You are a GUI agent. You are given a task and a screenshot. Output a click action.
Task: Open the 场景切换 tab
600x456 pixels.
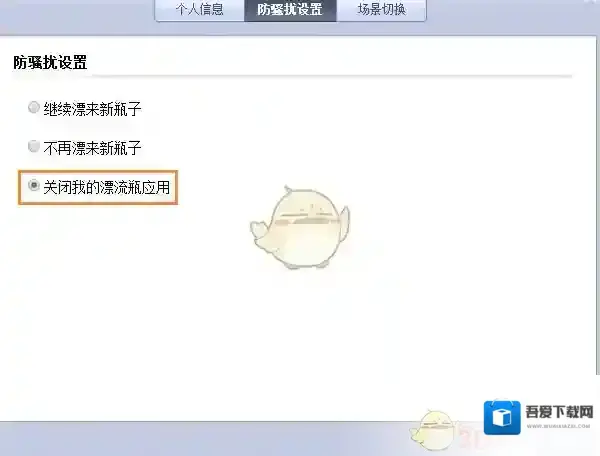point(381,10)
